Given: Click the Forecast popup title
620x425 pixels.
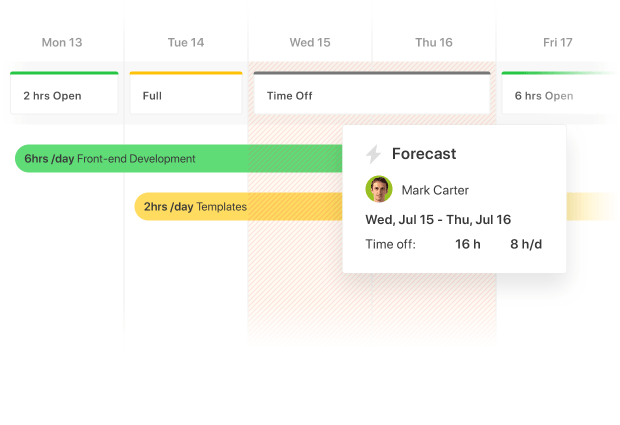Looking at the screenshot, I should point(424,154).
